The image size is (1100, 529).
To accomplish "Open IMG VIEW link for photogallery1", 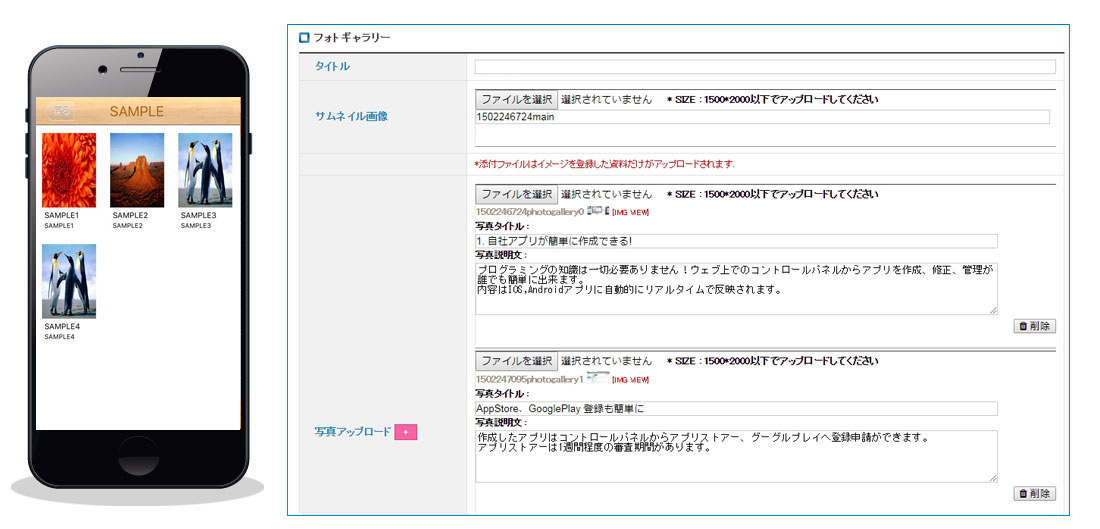I will point(630,379).
